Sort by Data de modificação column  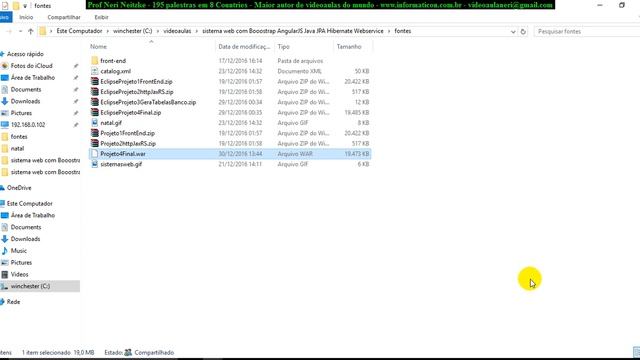tap(244, 47)
